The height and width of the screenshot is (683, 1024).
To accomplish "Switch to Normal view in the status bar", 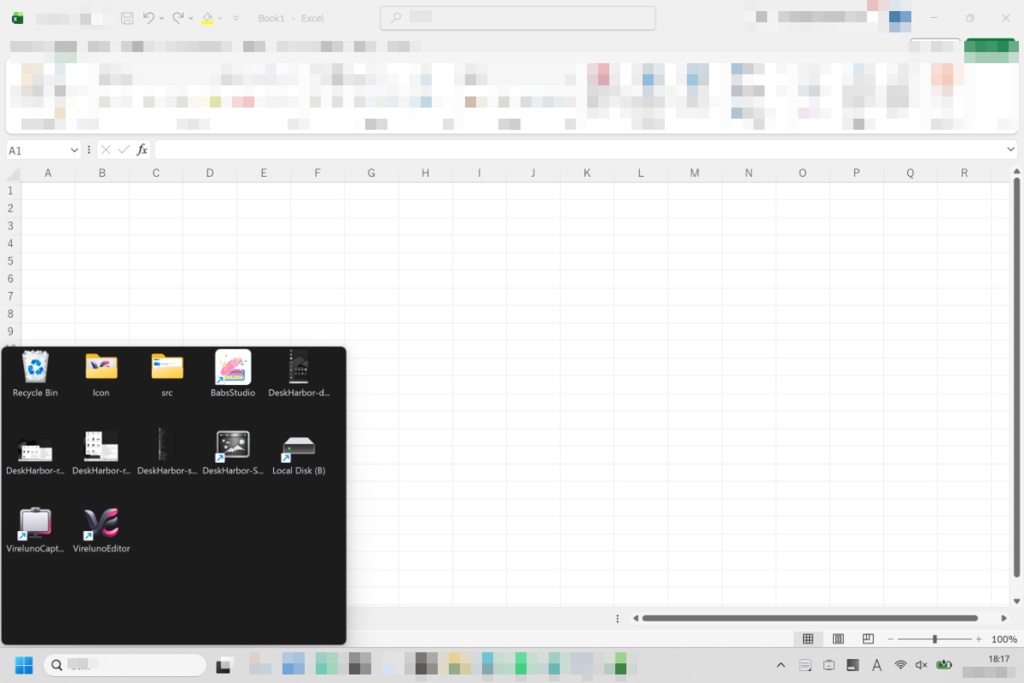I will tap(808, 639).
